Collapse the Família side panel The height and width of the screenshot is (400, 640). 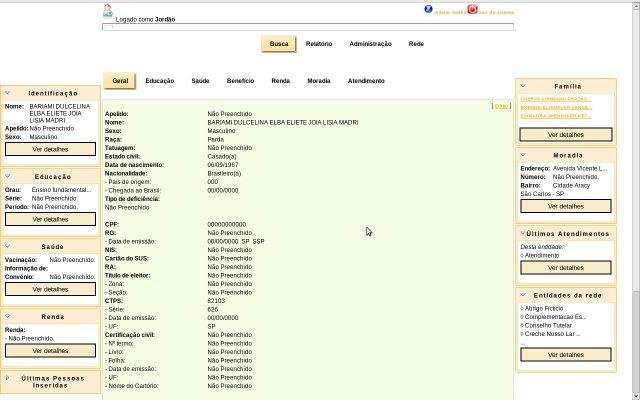pos(523,86)
